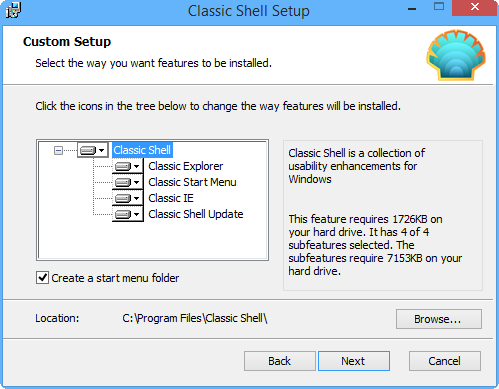This screenshot has width=499, height=389.
Task: Click the installer icon in title bar
Action: click(13, 10)
